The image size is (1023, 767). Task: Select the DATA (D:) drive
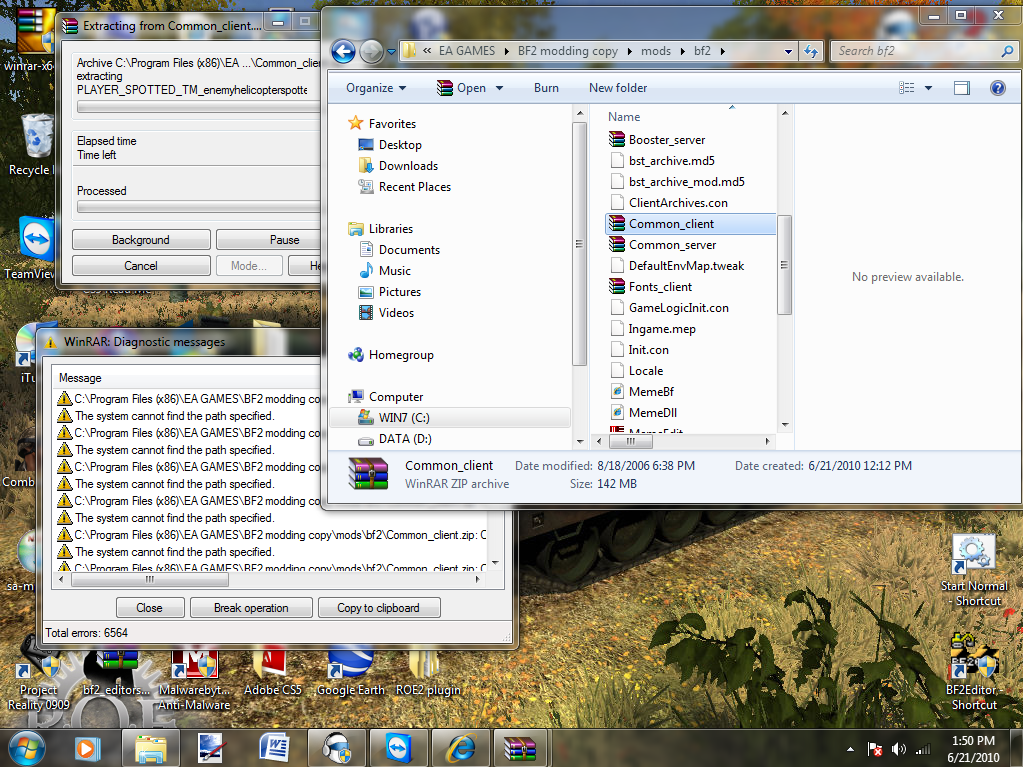pyautogui.click(x=407, y=439)
